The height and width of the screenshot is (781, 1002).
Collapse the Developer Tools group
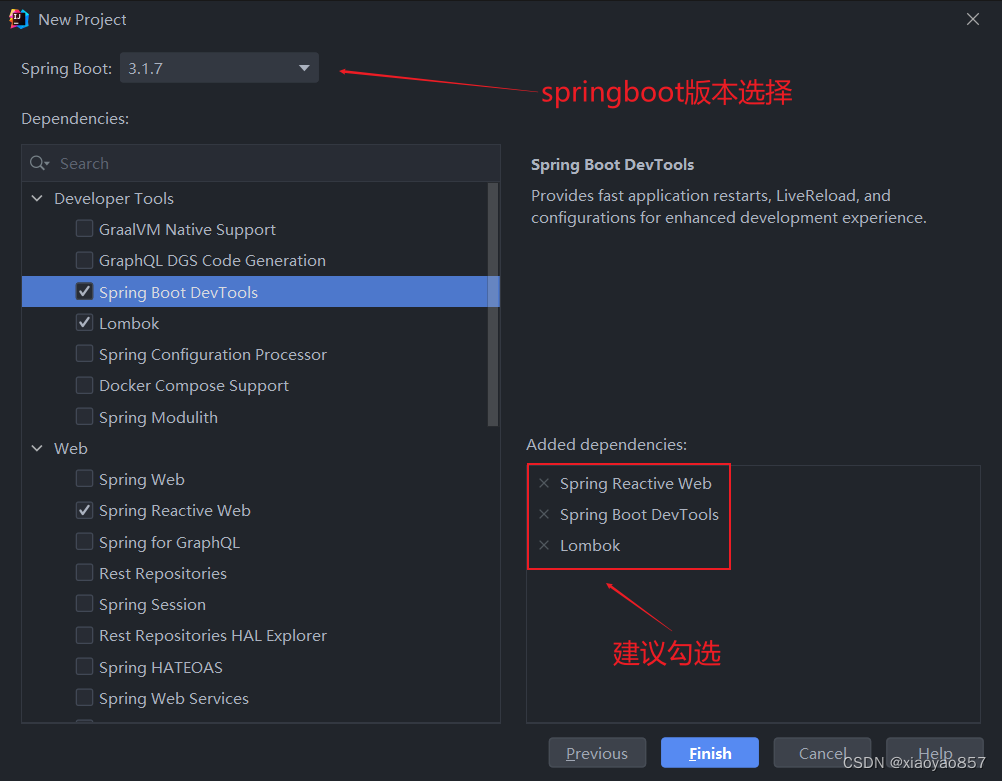[x=37, y=198]
